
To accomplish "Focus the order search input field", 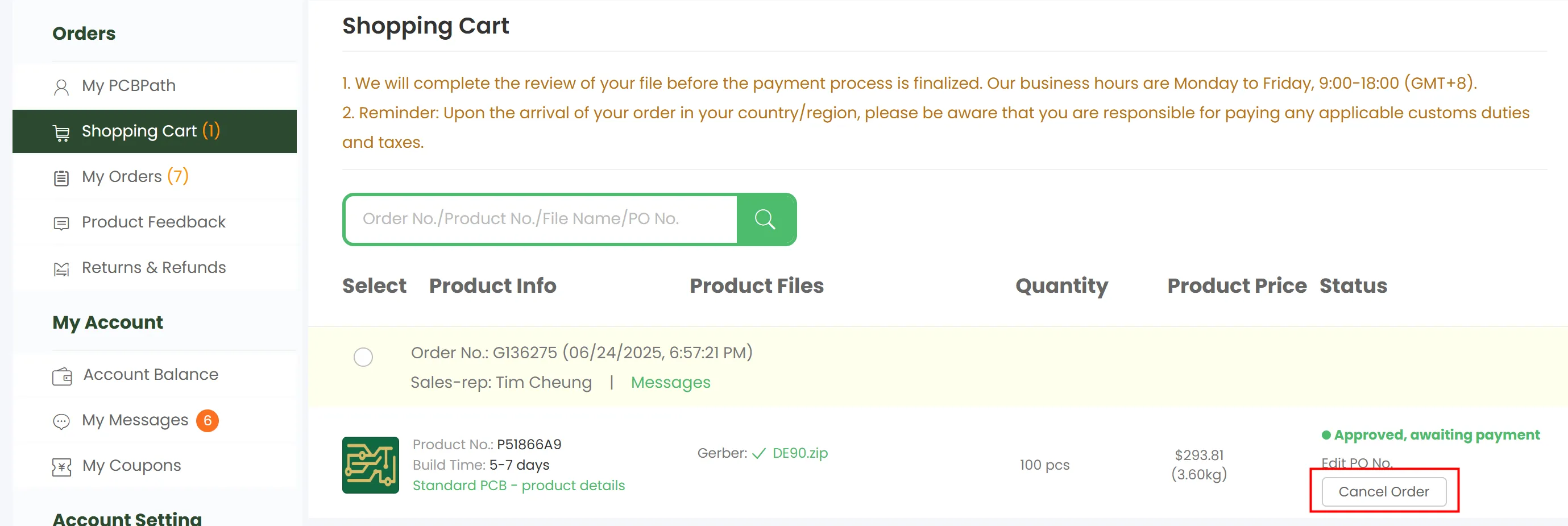I will tap(541, 219).
